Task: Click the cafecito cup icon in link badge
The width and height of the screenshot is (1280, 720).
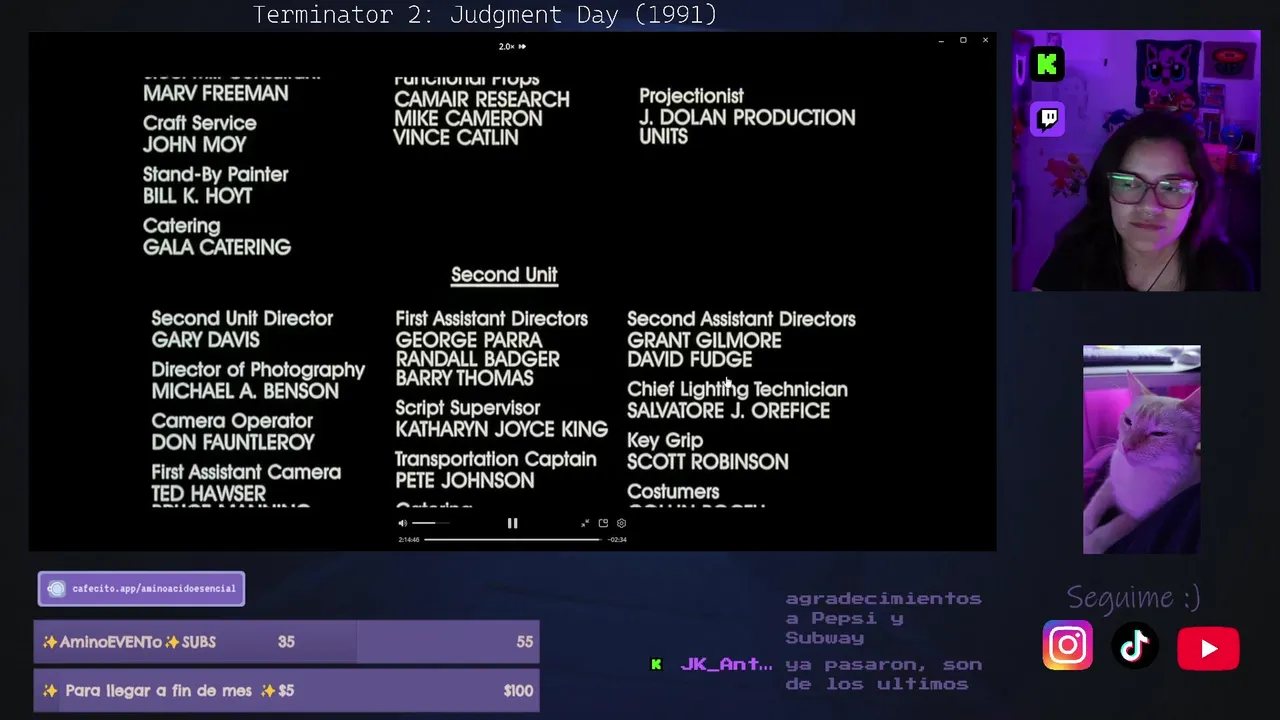Action: [57, 589]
